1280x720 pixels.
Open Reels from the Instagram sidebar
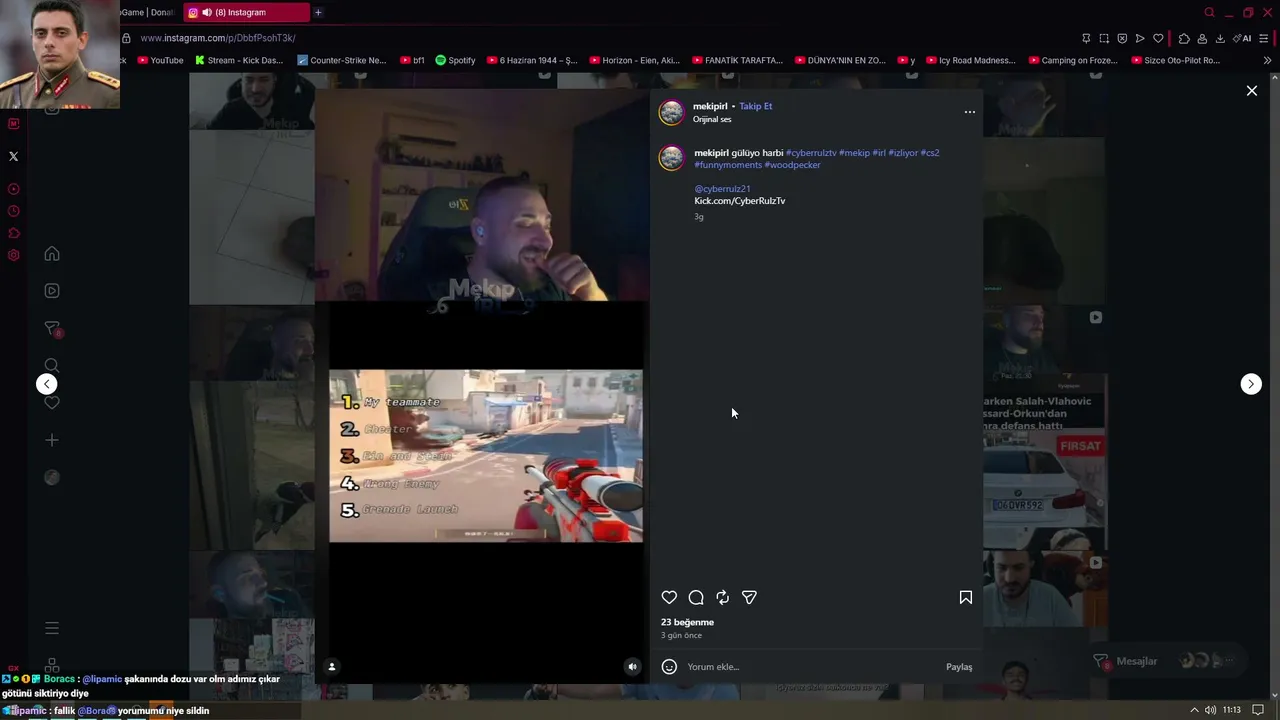tap(52, 291)
